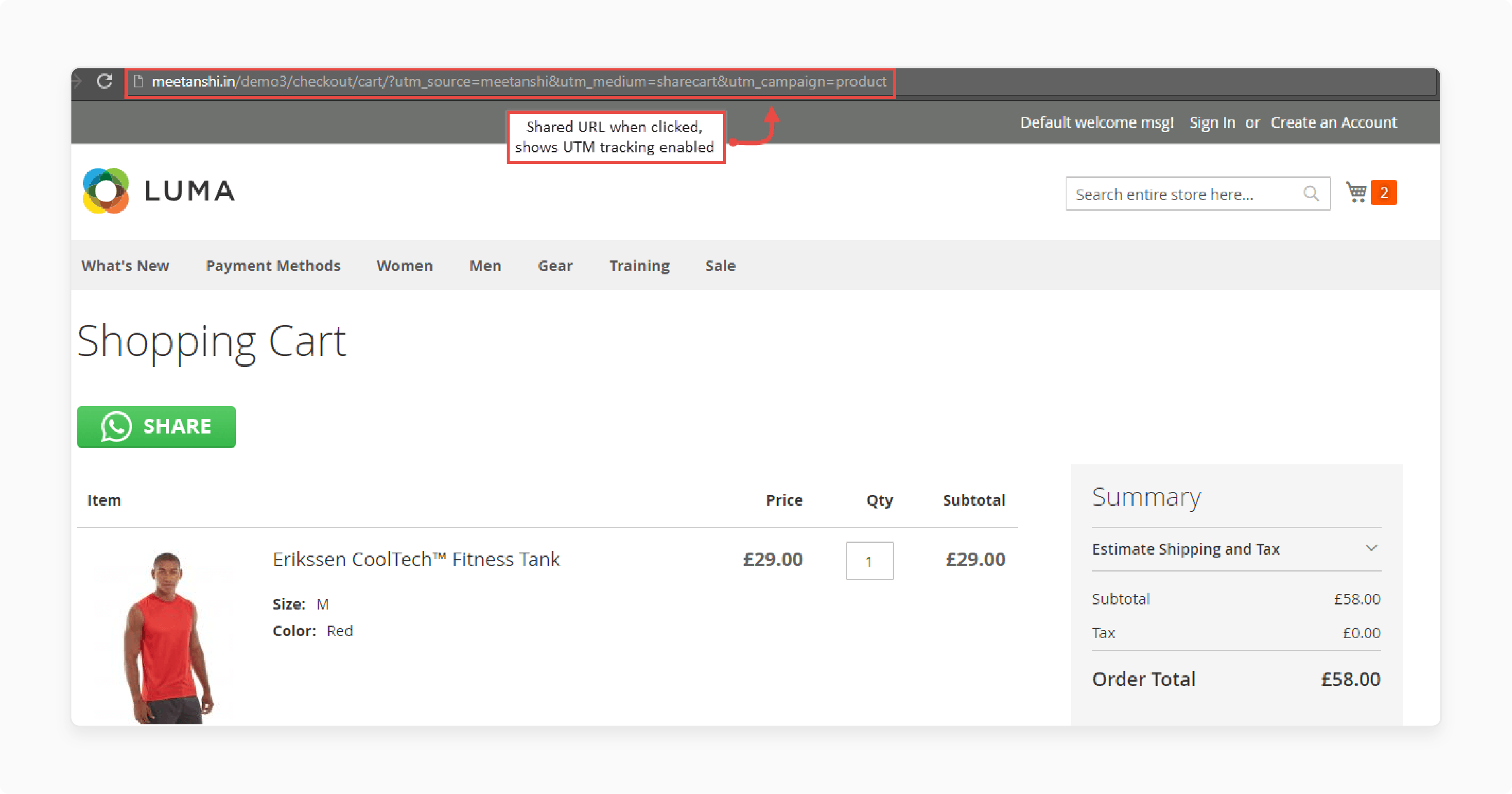Click the chevron beside Estimate Shipping and Tax
Viewport: 1512px width, 794px height.
click(x=1371, y=548)
